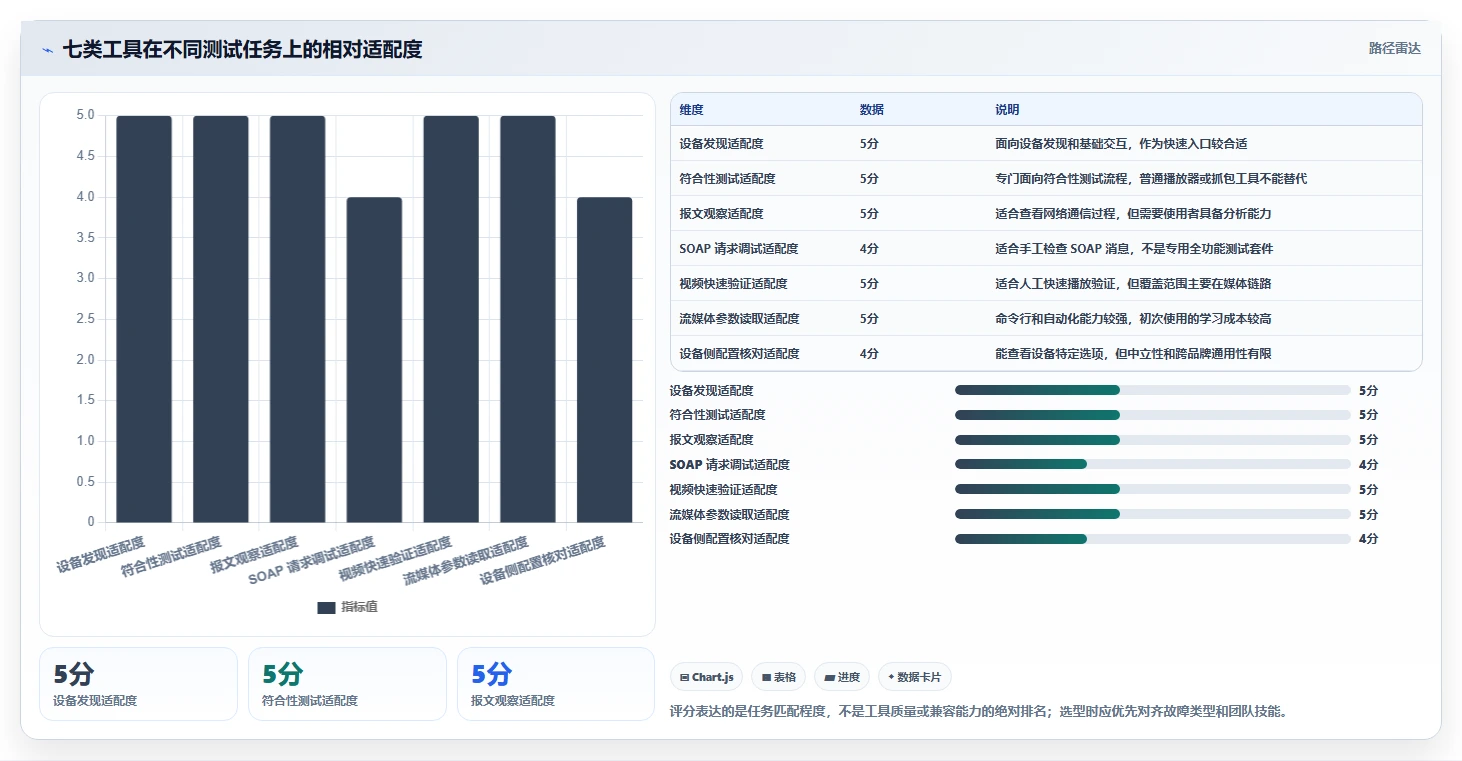This screenshot has width=1462, height=761.
Task: Select the Chart.js tag chip
Action: [706, 677]
